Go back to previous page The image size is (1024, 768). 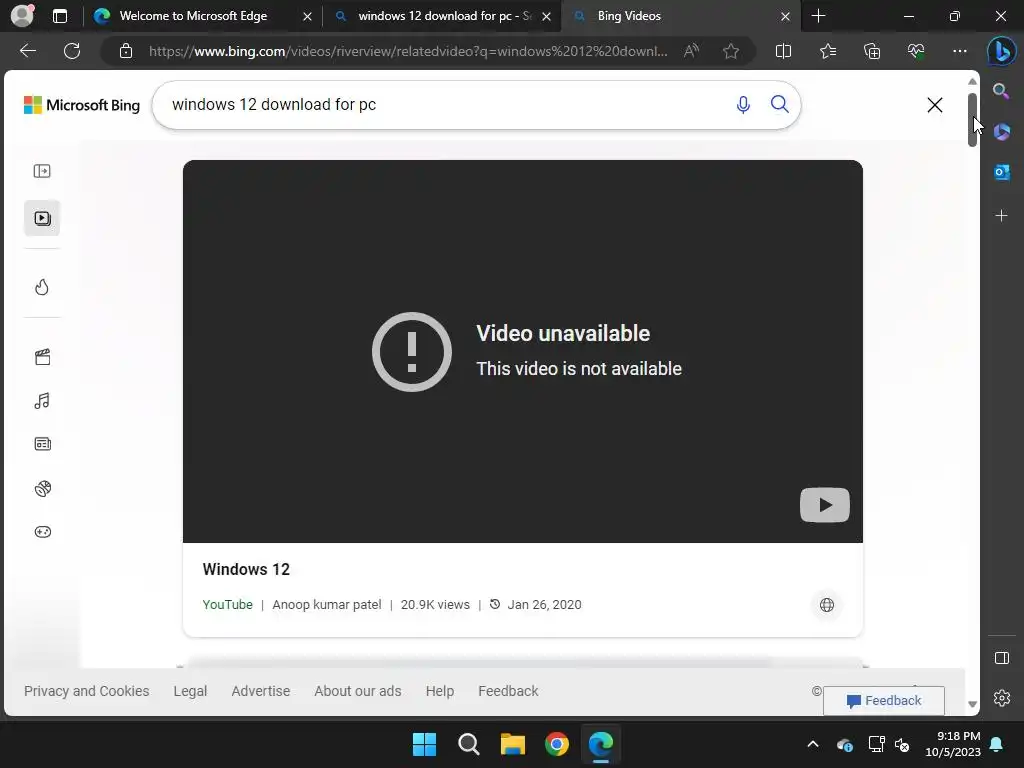(x=28, y=50)
